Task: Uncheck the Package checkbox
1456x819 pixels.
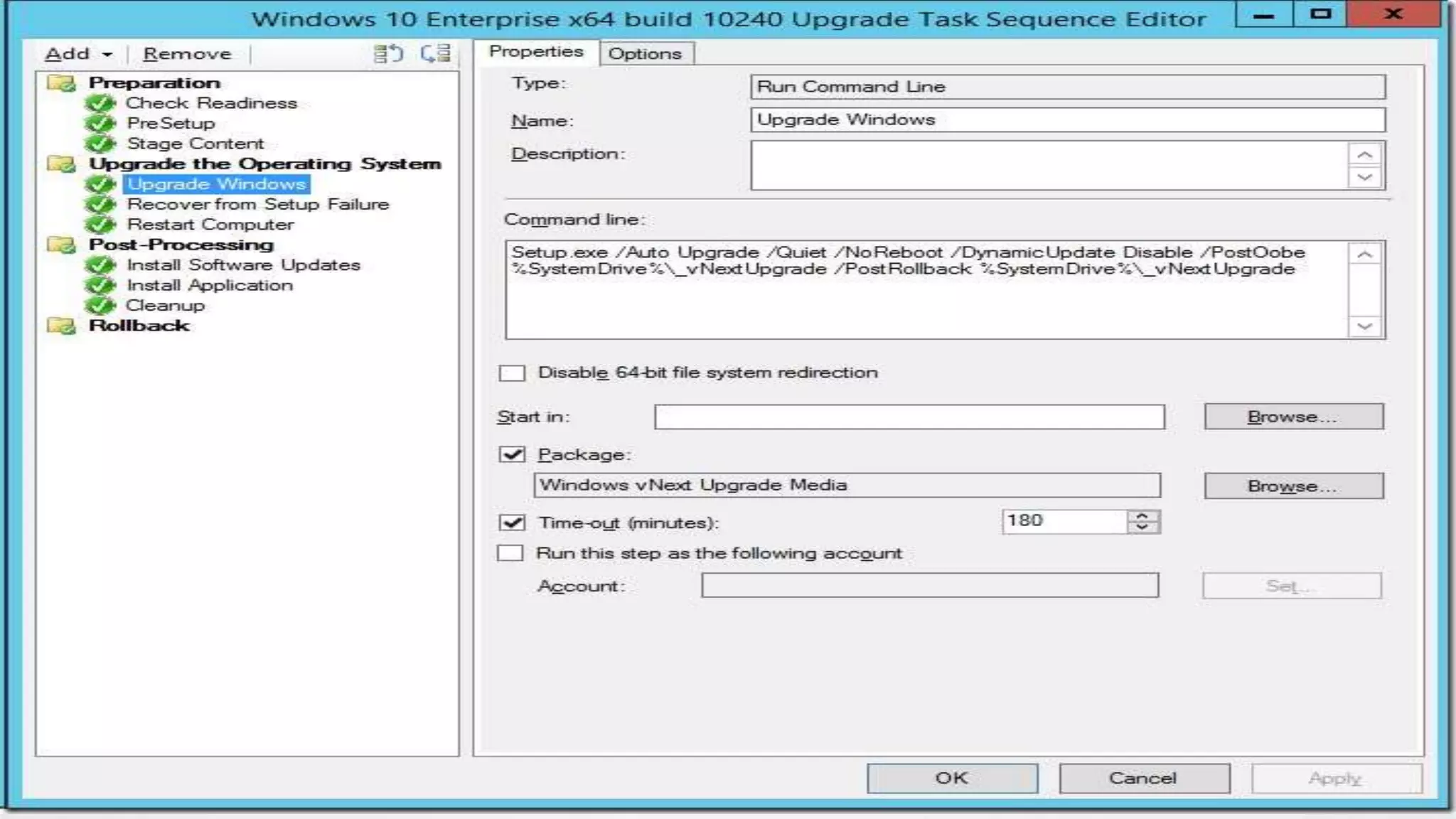Action: 512,455
